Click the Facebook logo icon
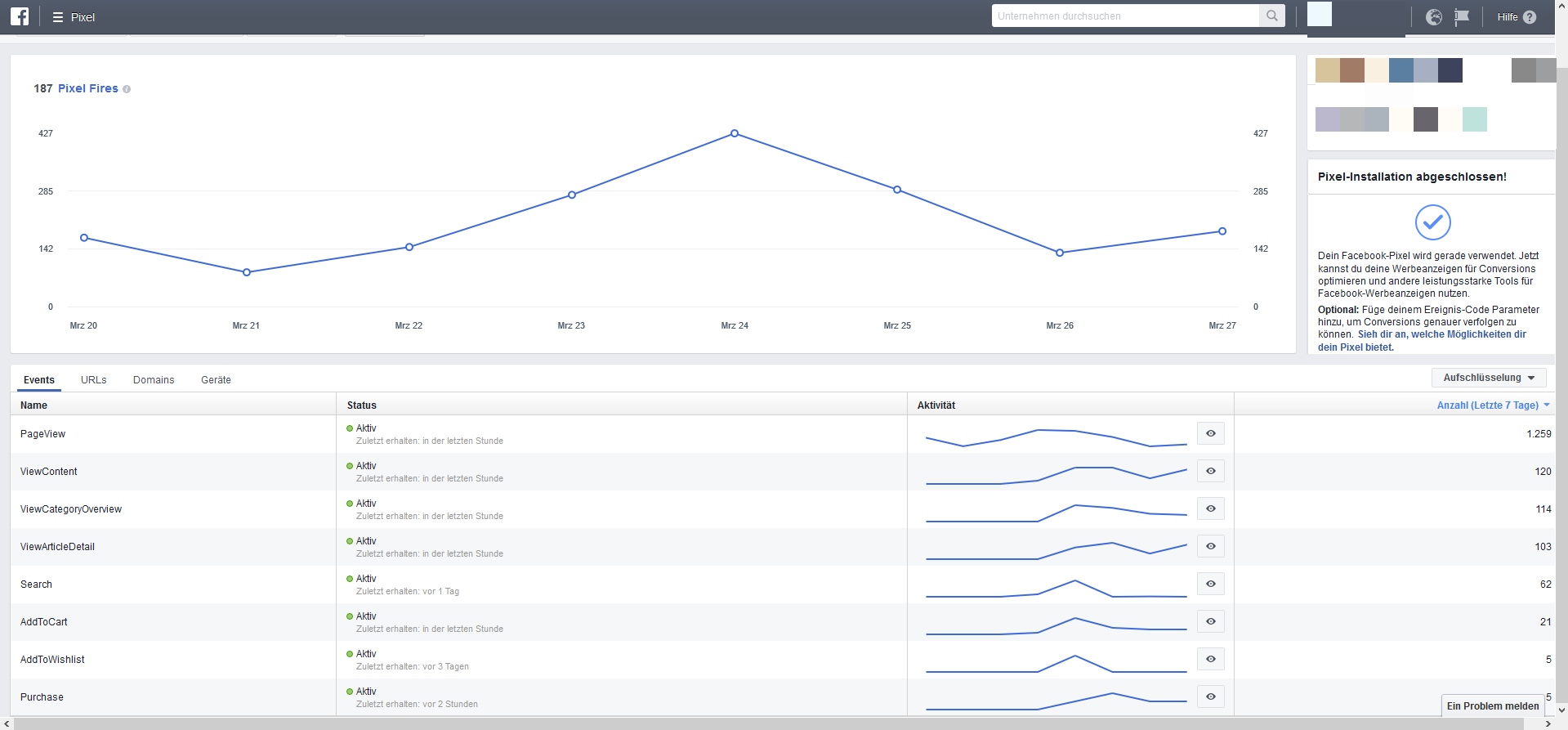Screen dimensions: 1568x730 (20, 16)
